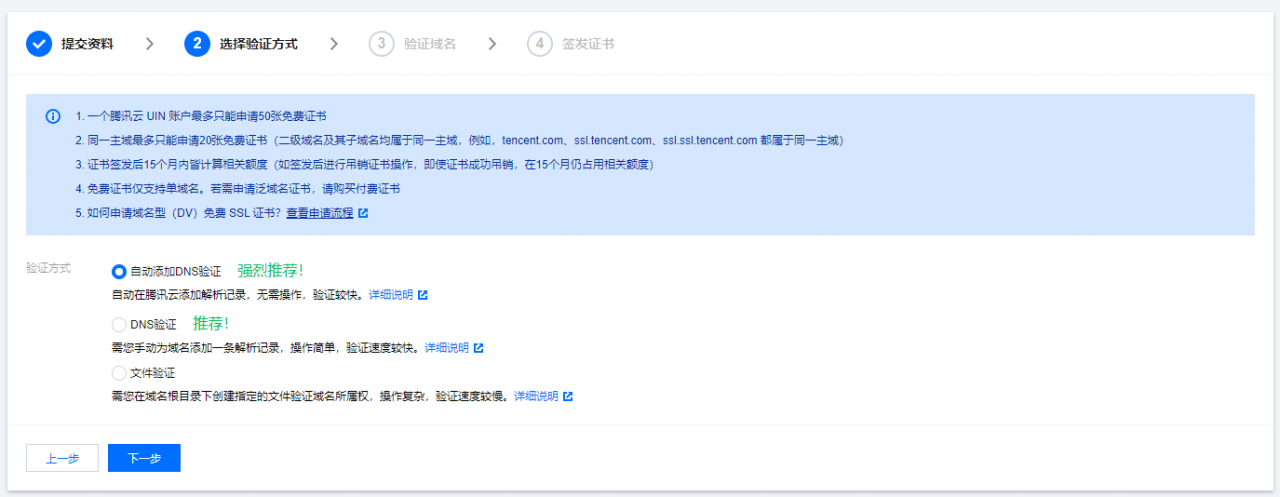
Task: Click chevron arrow after 选择验证方式 step
Action: click(x=333, y=44)
